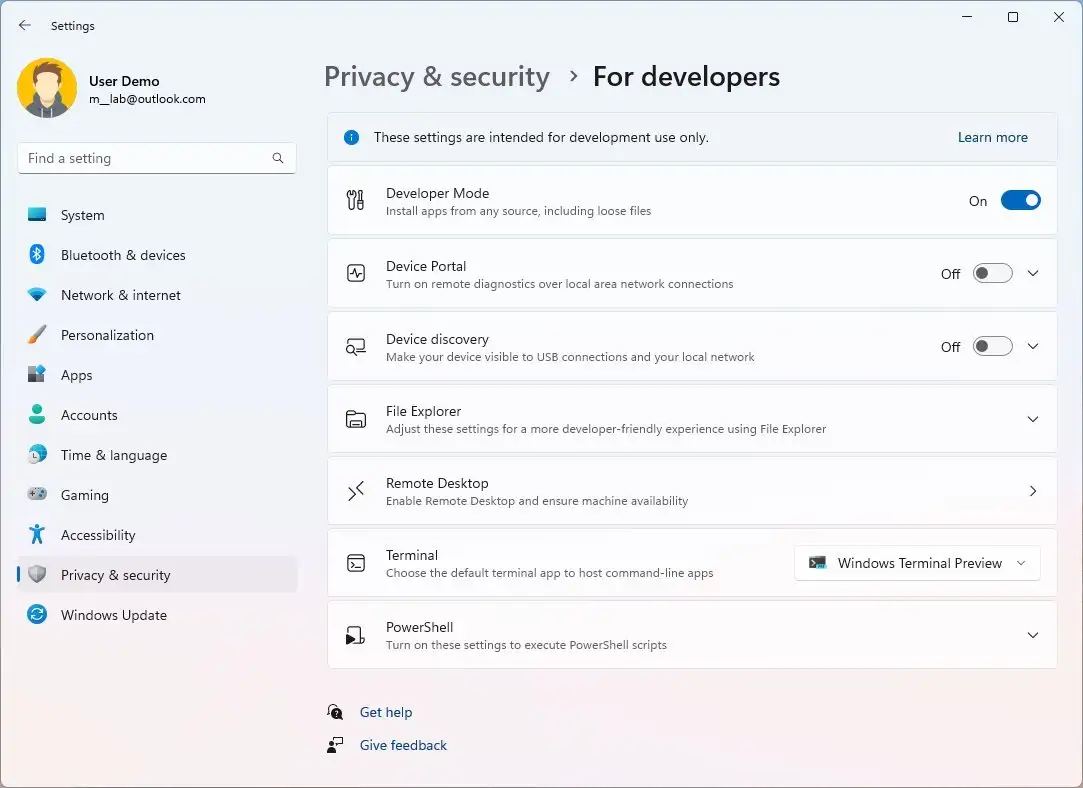This screenshot has width=1083, height=788.
Task: Go to Bluetooth & devices section
Action: 122,255
